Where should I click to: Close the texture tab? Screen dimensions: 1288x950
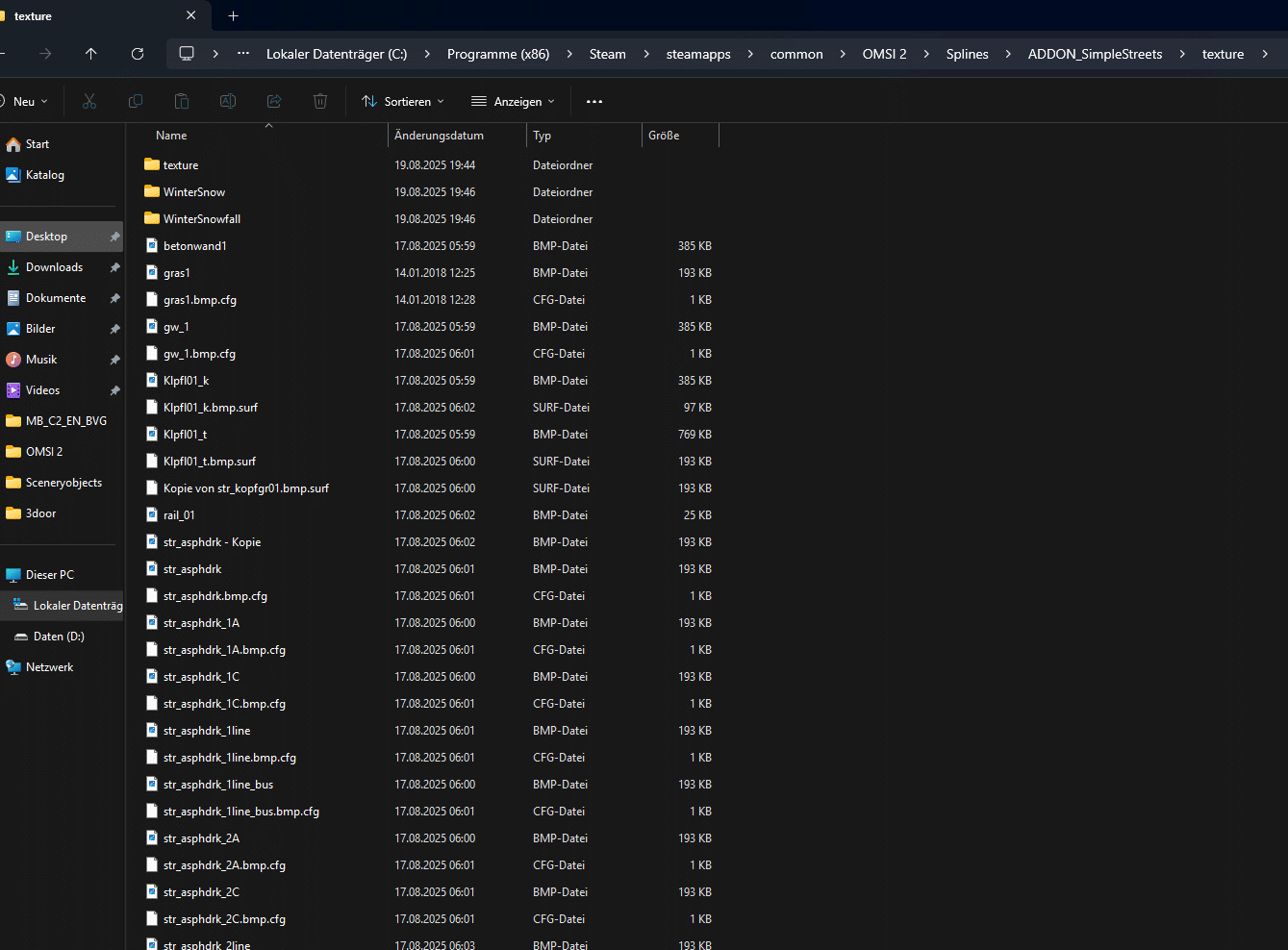point(190,15)
